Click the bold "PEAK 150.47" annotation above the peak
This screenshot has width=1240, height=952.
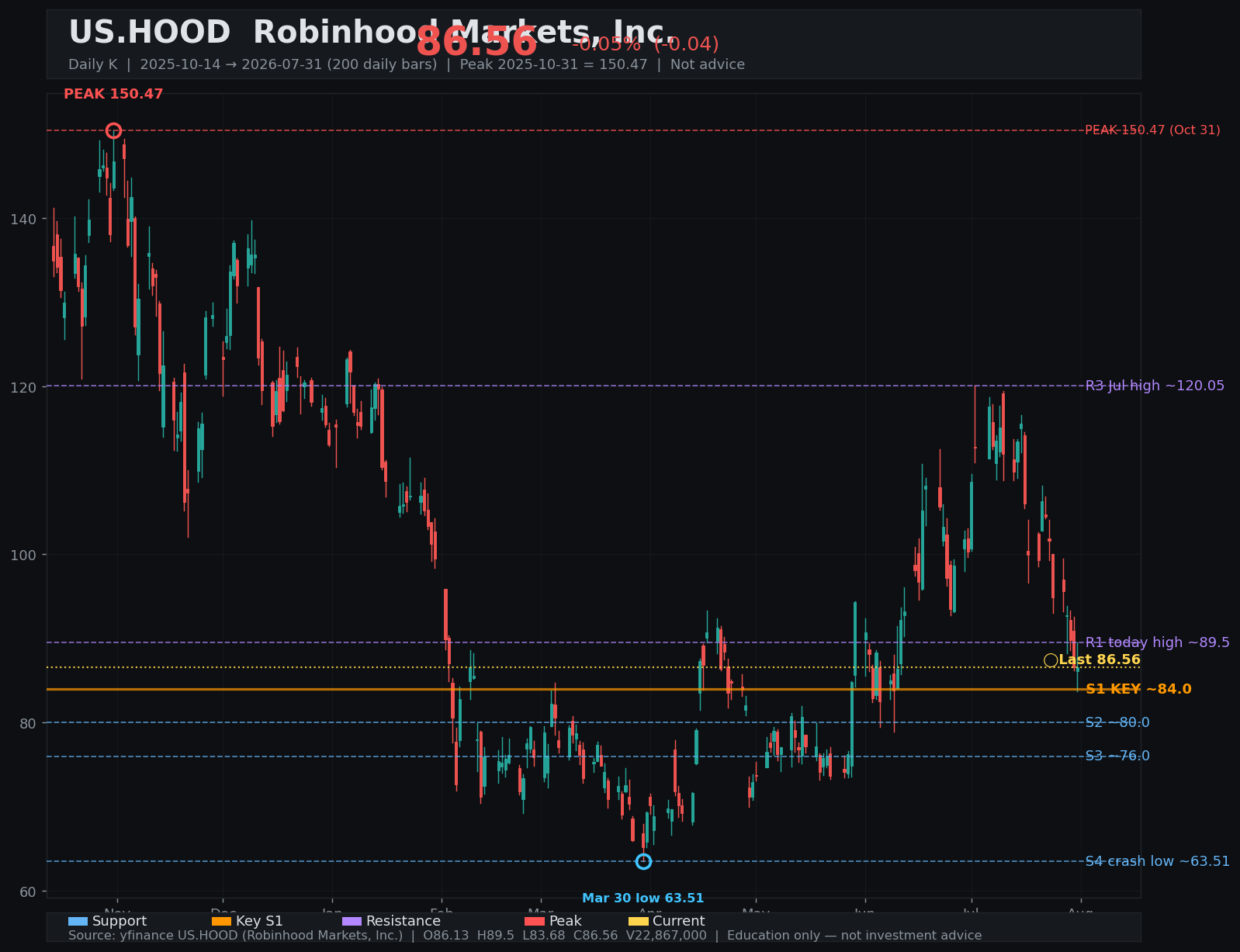point(113,95)
